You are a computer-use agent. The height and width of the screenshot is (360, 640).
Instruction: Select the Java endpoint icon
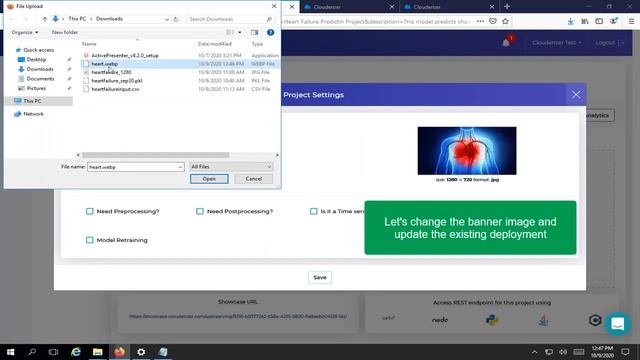tap(543, 320)
